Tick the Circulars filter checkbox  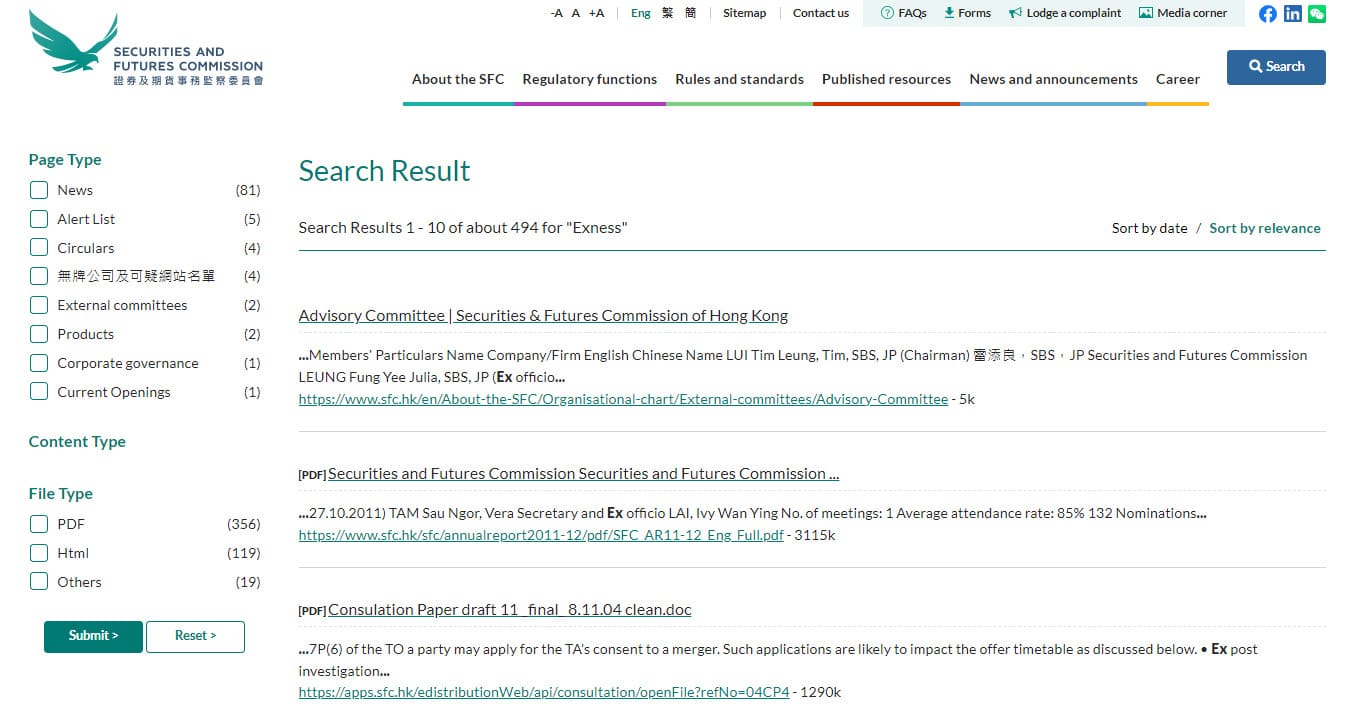[x=39, y=248]
